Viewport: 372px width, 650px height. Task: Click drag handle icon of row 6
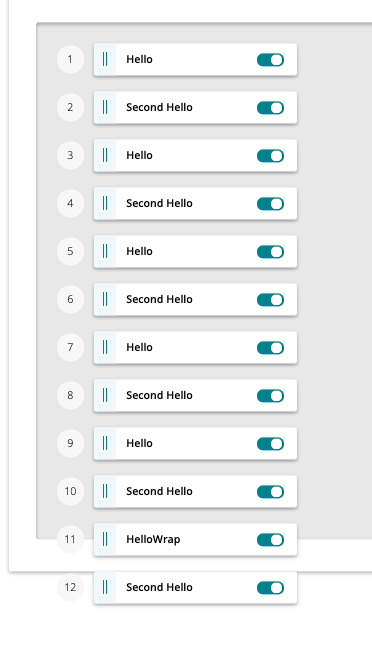pos(105,299)
